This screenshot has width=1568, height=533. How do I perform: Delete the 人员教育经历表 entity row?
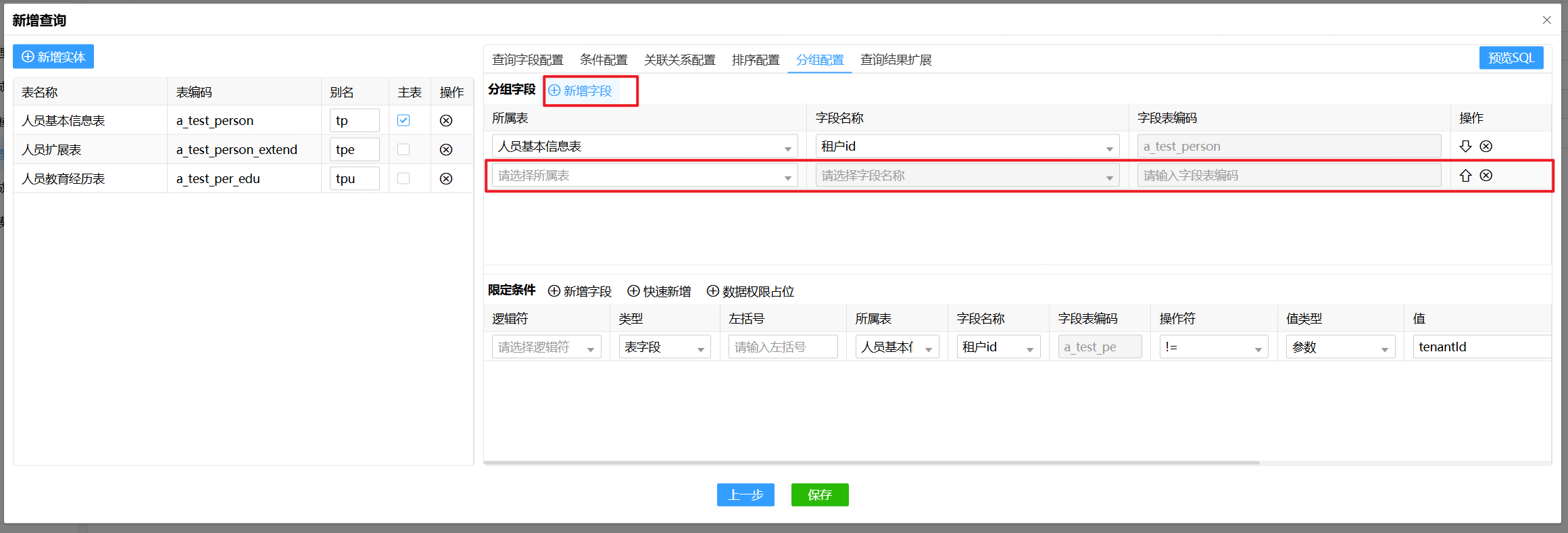(446, 179)
